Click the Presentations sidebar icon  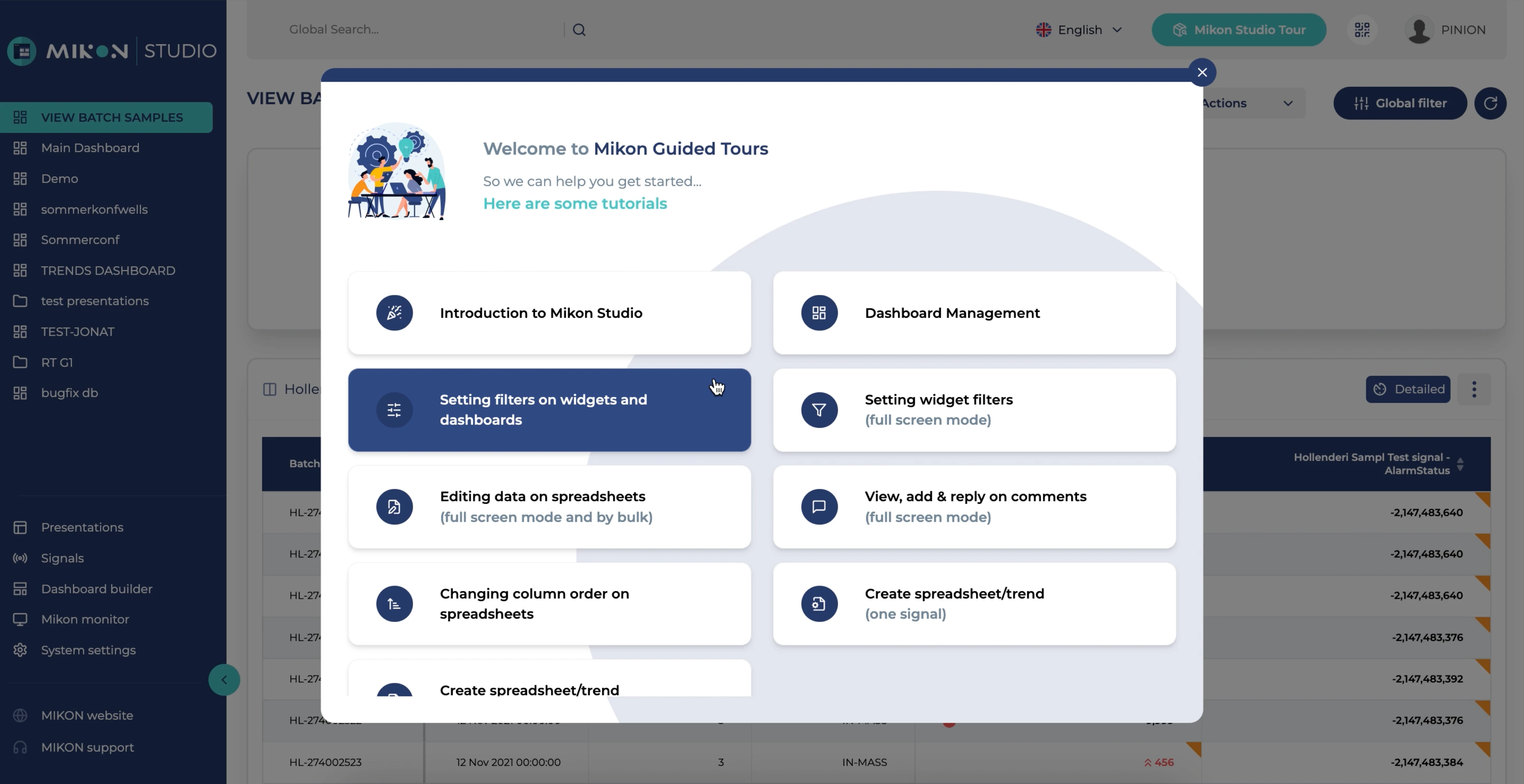coord(20,528)
